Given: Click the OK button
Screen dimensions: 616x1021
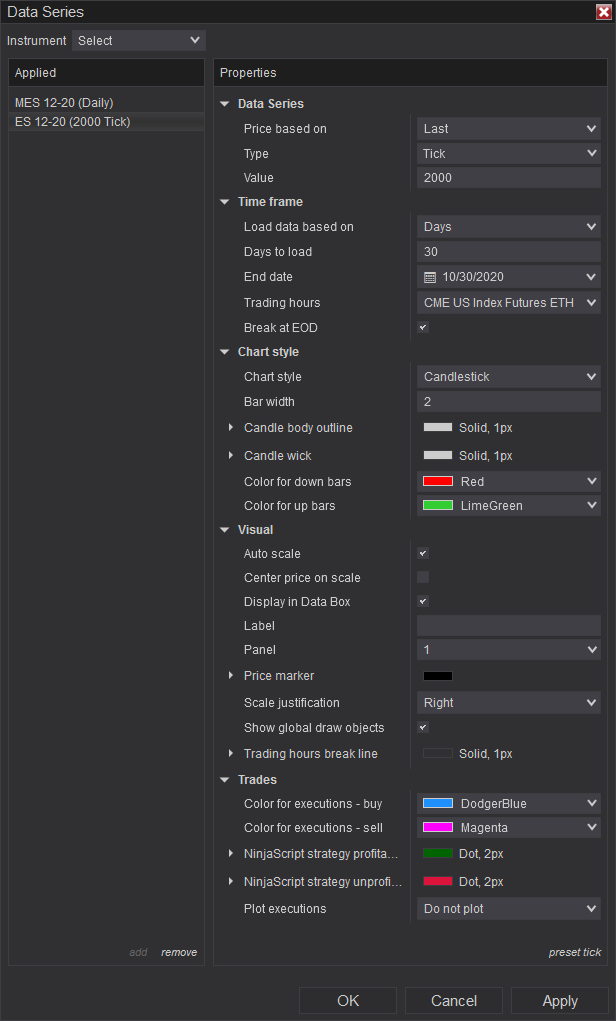Looking at the screenshot, I should pyautogui.click(x=348, y=1001).
